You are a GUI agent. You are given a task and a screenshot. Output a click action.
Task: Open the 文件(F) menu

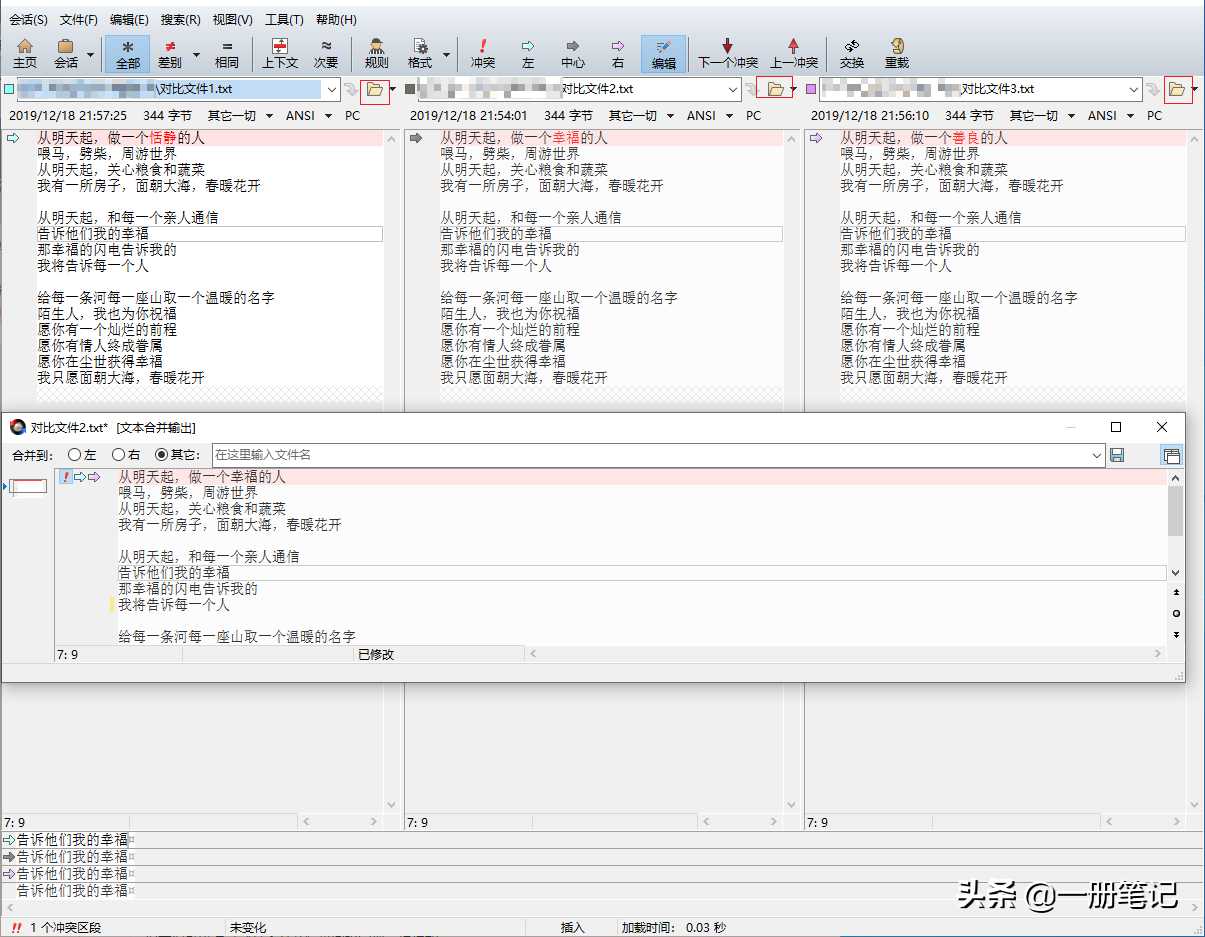tap(79, 20)
